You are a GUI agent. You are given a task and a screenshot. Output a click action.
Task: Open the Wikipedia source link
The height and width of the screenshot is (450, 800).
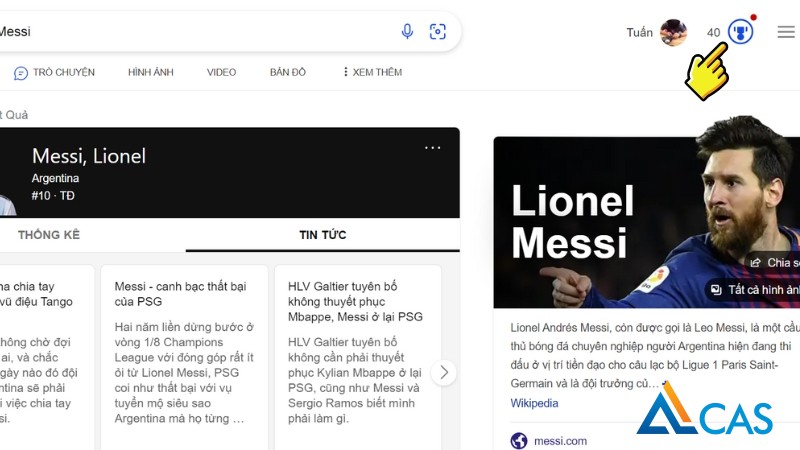534,404
